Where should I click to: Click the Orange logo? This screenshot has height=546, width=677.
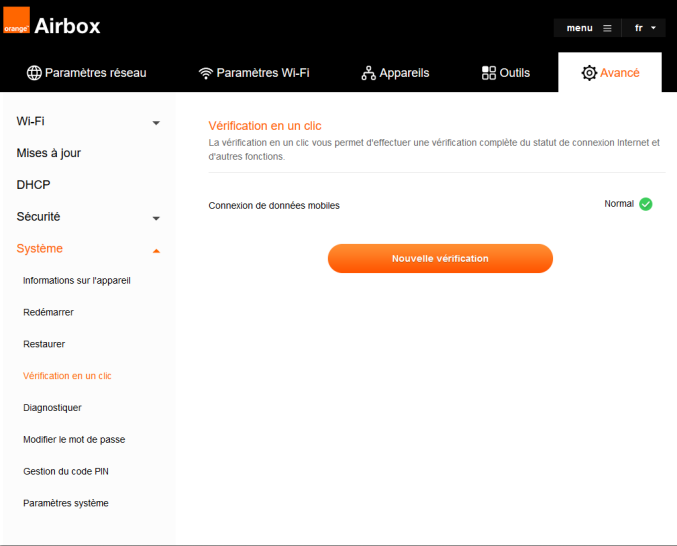[16, 20]
